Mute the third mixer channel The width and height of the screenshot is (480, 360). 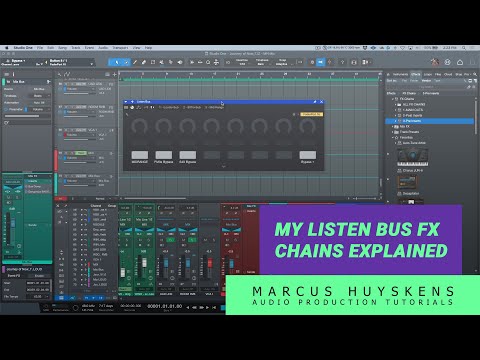[x=162, y=240]
